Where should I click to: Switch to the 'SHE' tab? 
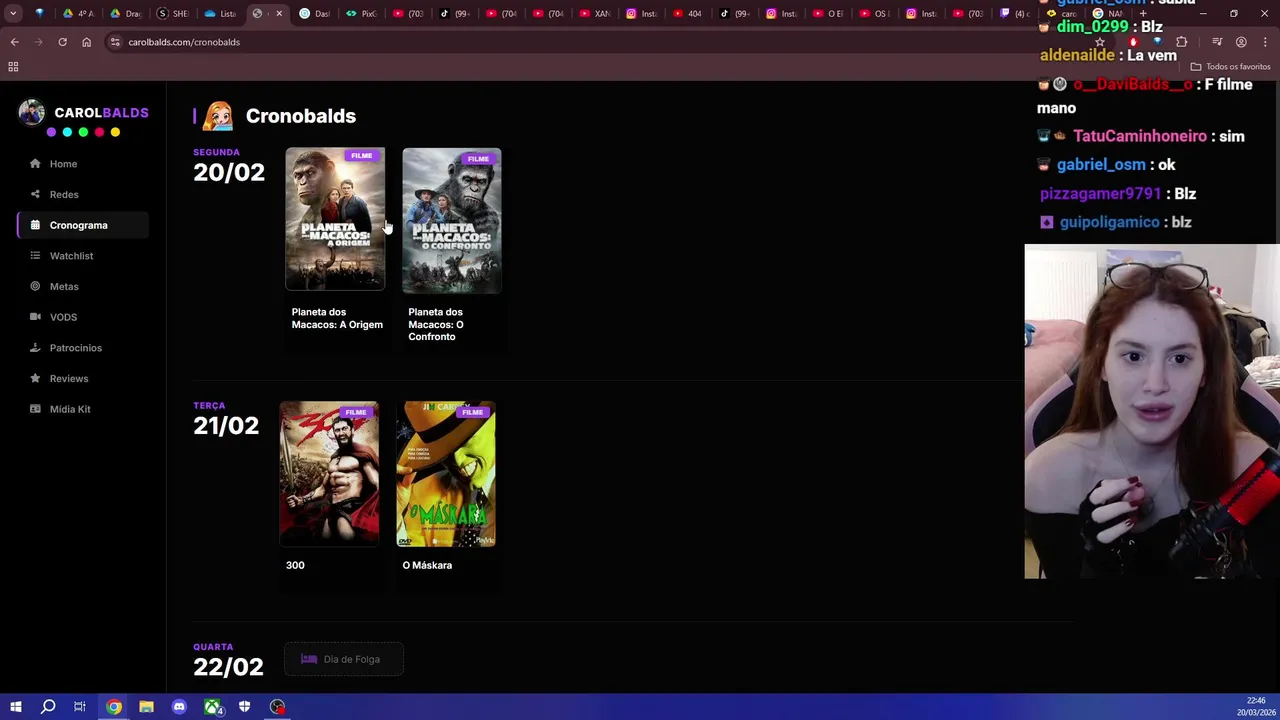point(173,14)
